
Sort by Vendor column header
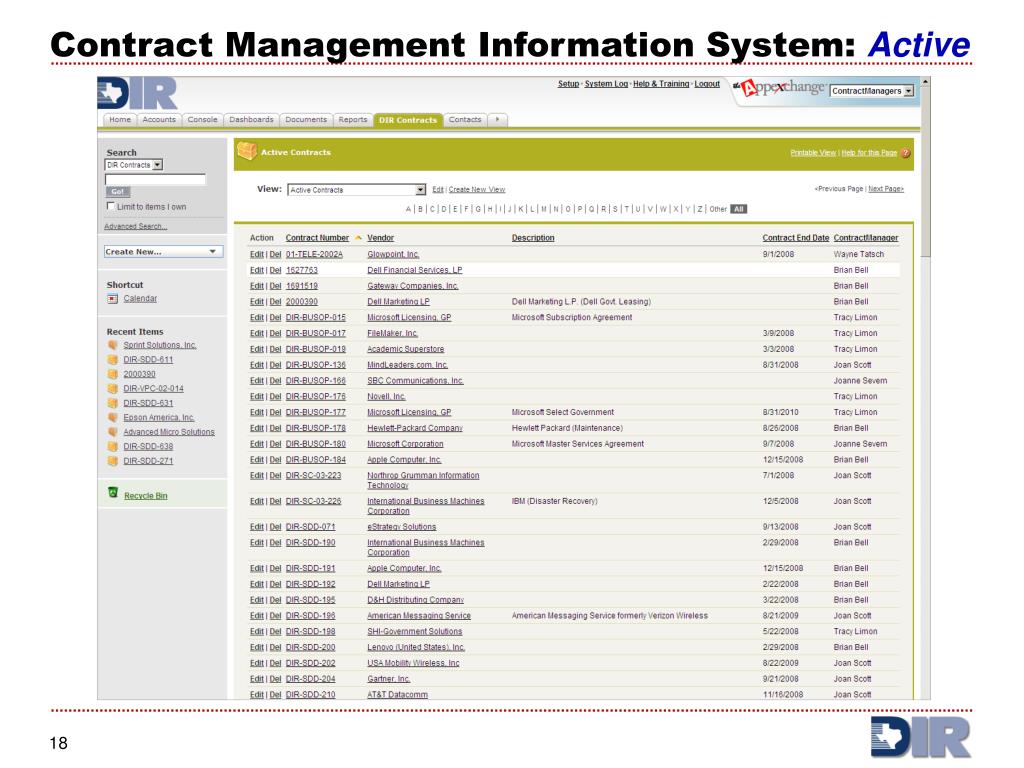point(380,238)
